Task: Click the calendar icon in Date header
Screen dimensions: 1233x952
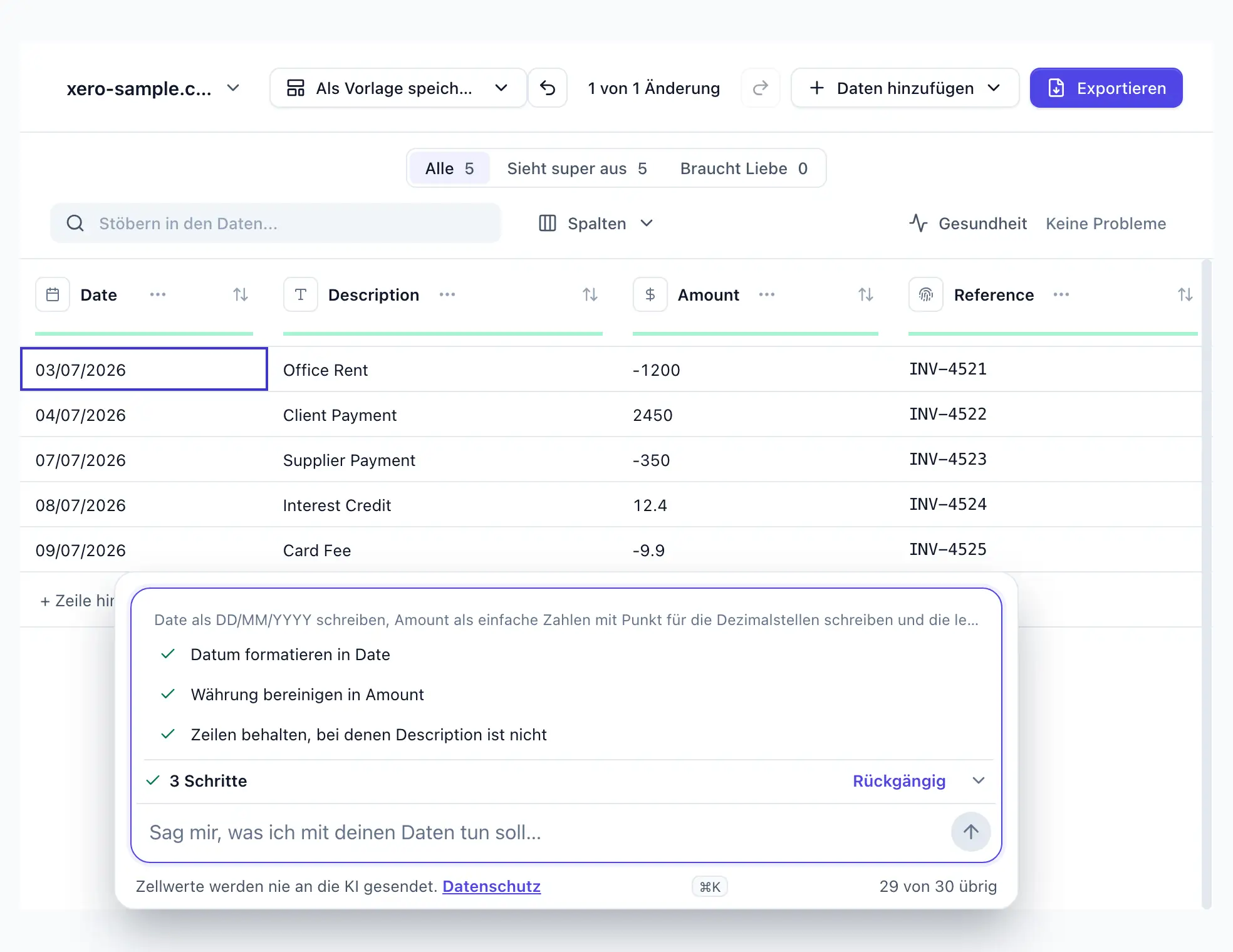Action: click(x=53, y=294)
